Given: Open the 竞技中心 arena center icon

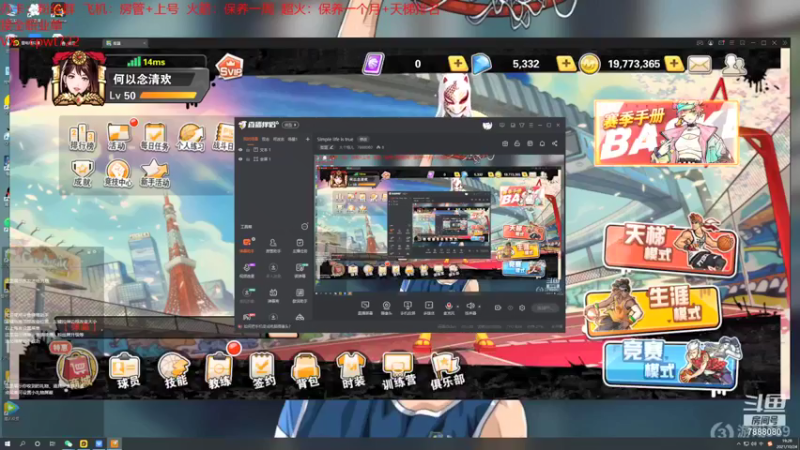Looking at the screenshot, I should [118, 173].
